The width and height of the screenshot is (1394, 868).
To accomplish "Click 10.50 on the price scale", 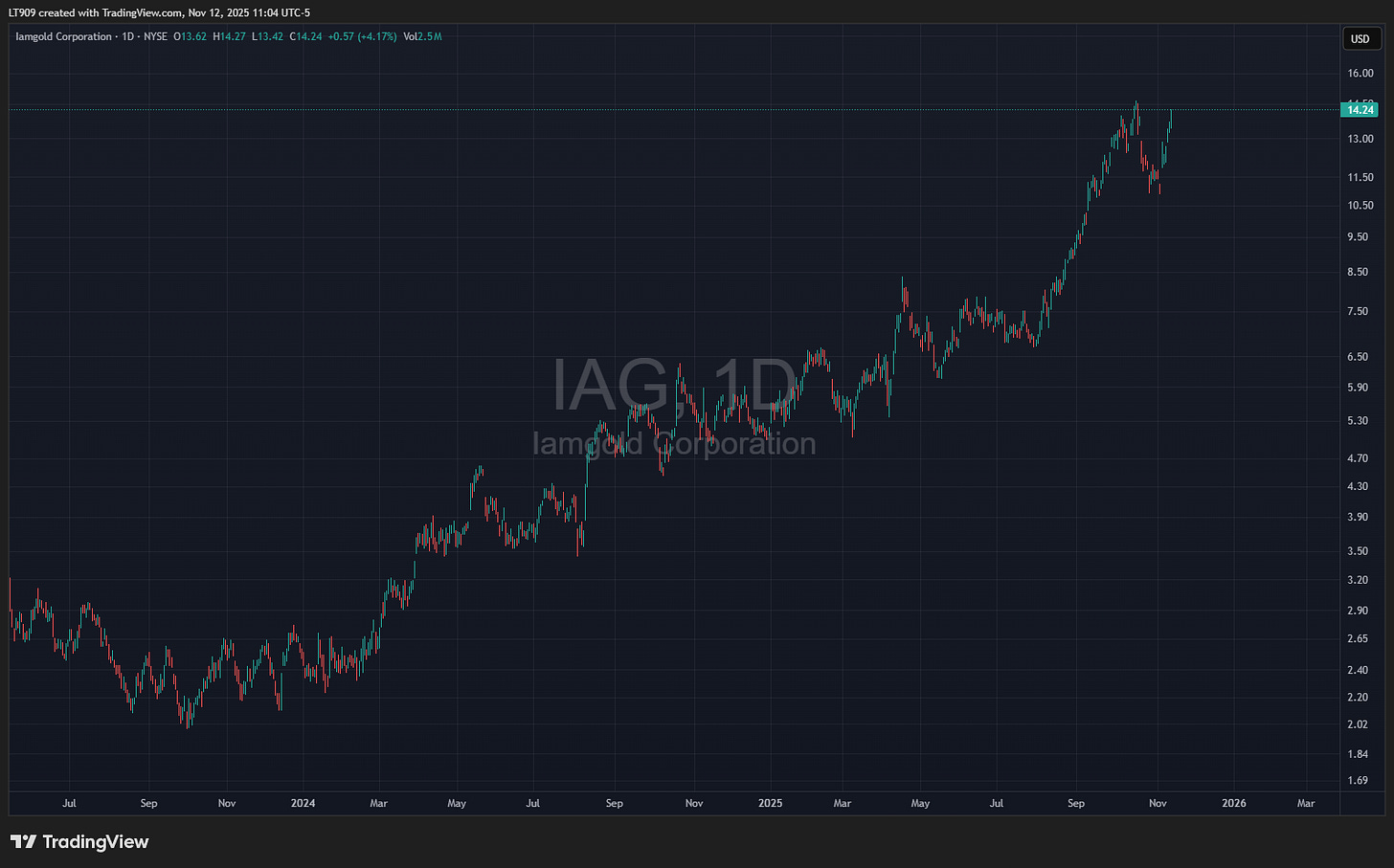I will click(1360, 205).
